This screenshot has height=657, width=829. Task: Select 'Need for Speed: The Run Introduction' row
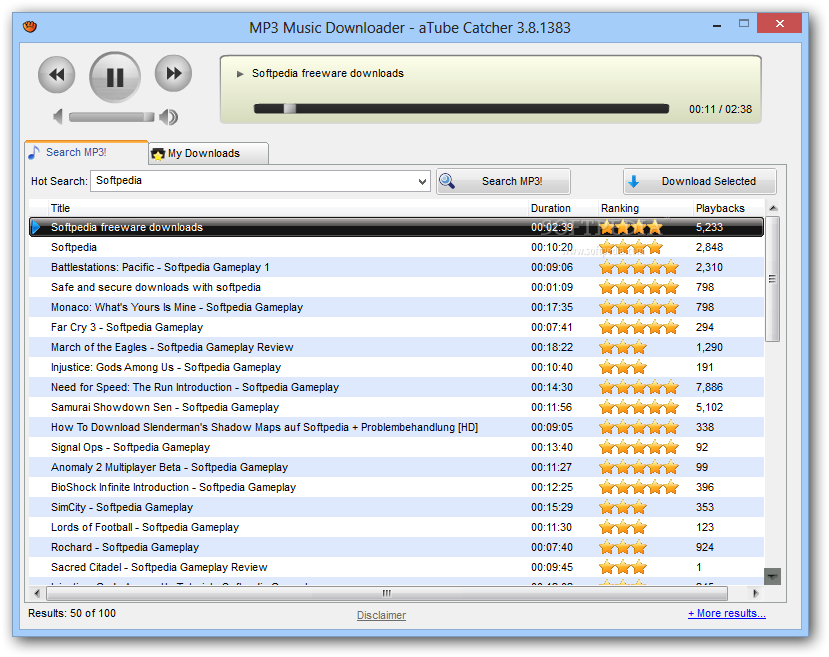397,387
